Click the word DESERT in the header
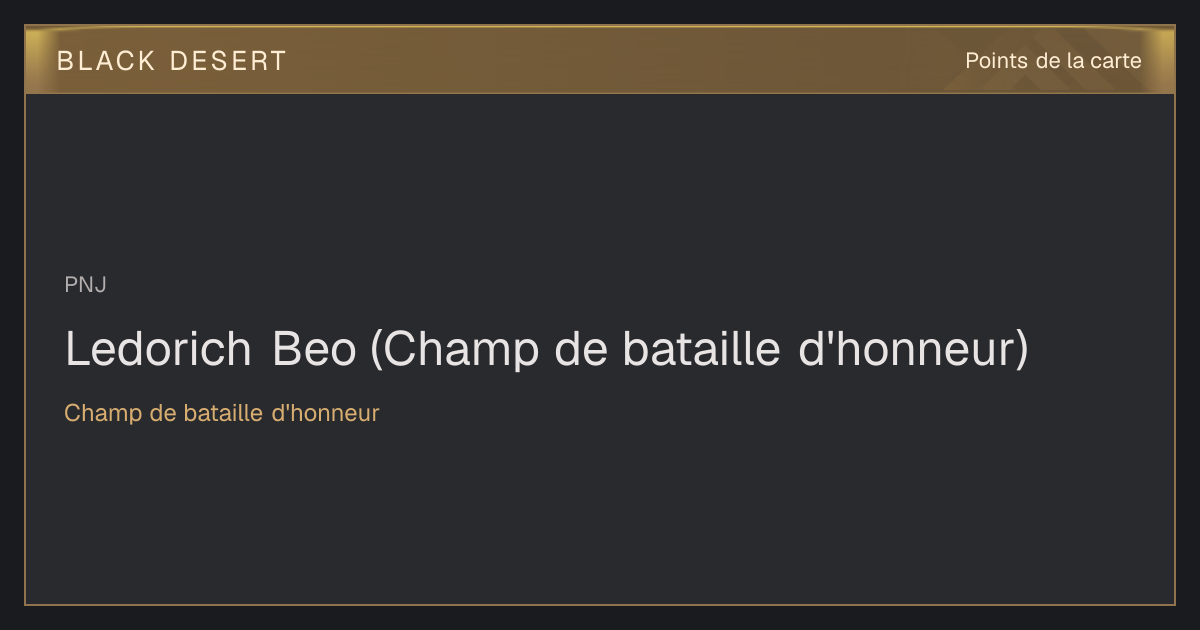 [x=228, y=61]
